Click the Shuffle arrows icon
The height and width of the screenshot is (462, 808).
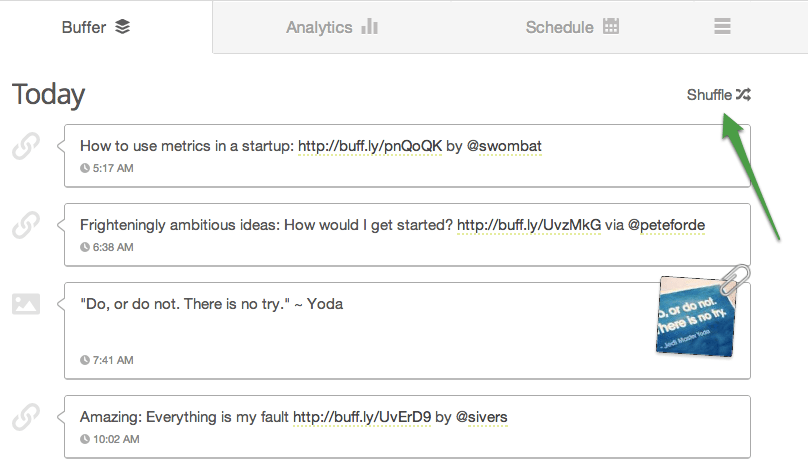click(743, 95)
